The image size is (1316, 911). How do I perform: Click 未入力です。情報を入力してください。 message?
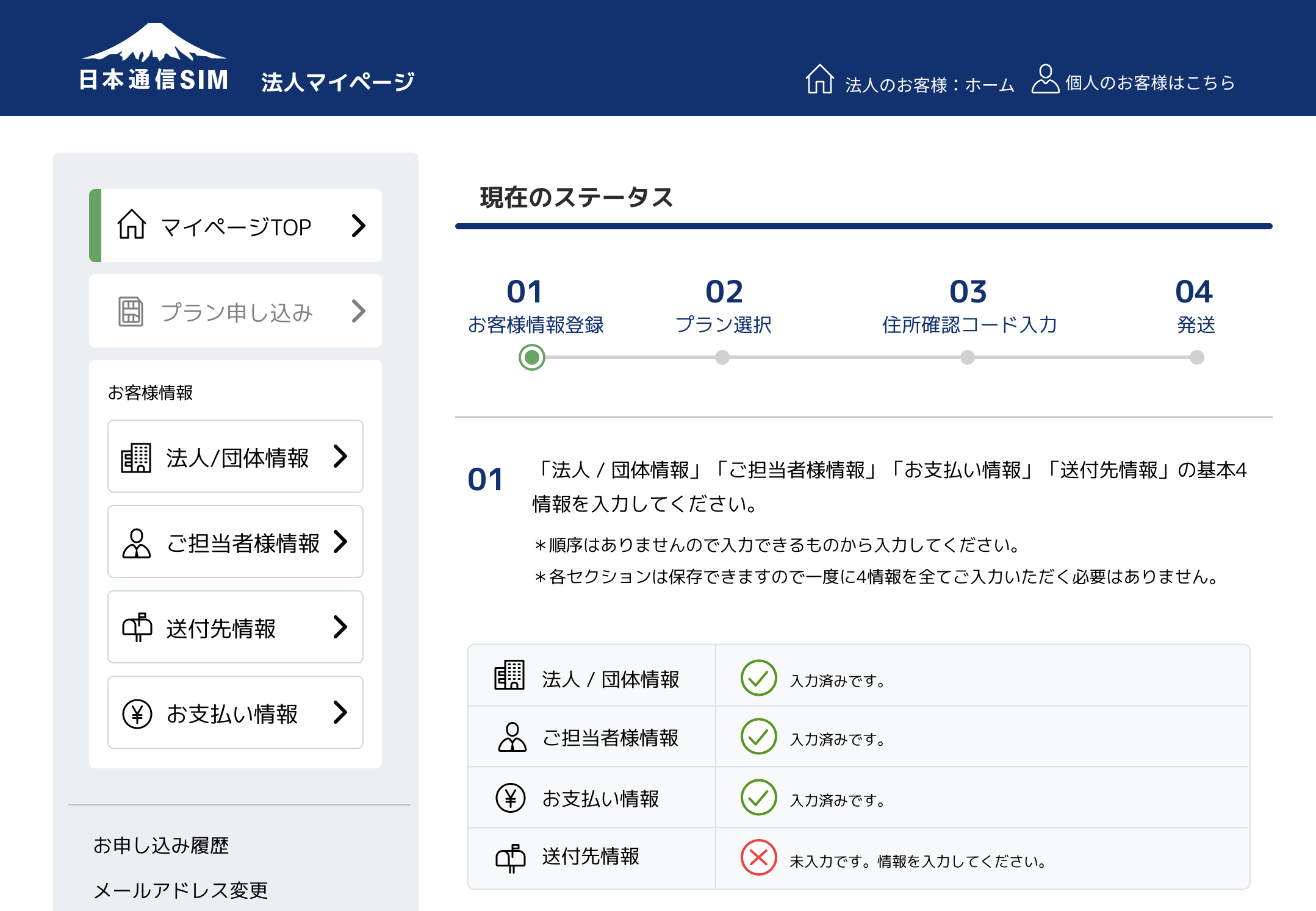tap(919, 861)
